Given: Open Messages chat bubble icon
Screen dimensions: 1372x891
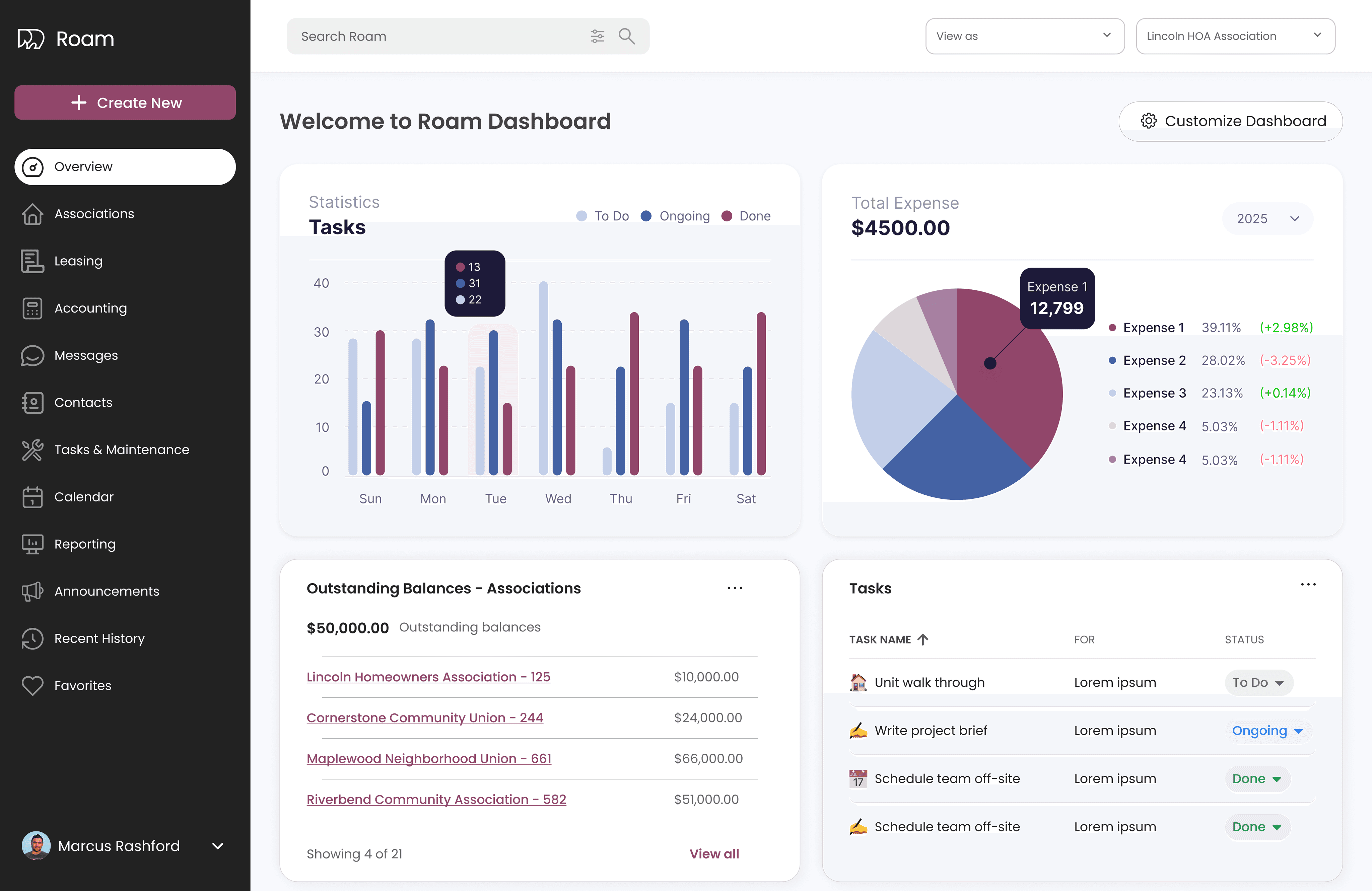Looking at the screenshot, I should tap(32, 356).
